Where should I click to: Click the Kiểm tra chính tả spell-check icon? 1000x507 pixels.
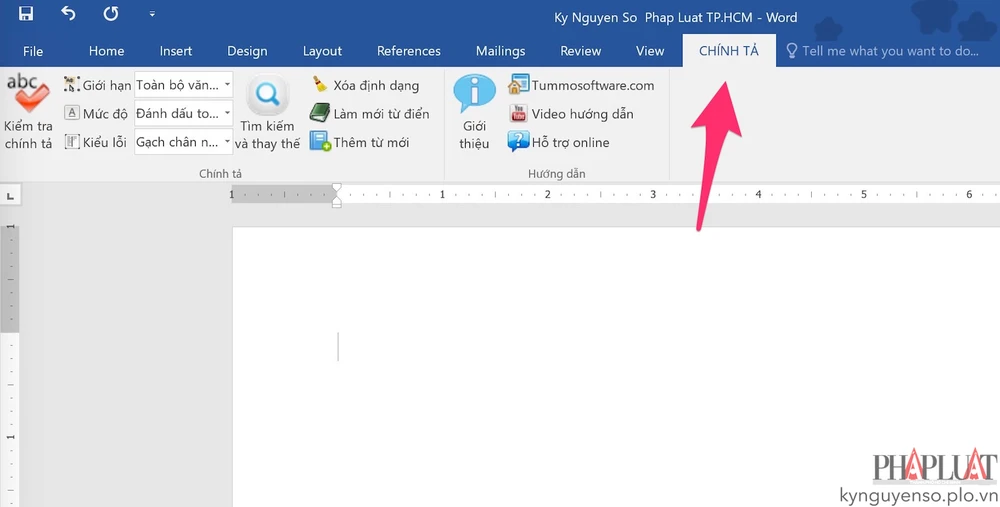[x=27, y=96]
